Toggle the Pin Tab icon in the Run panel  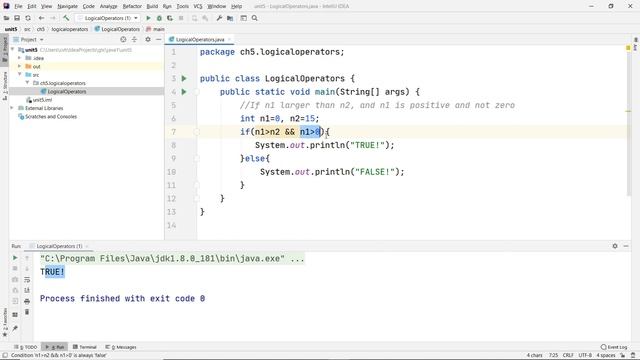pos(15,329)
